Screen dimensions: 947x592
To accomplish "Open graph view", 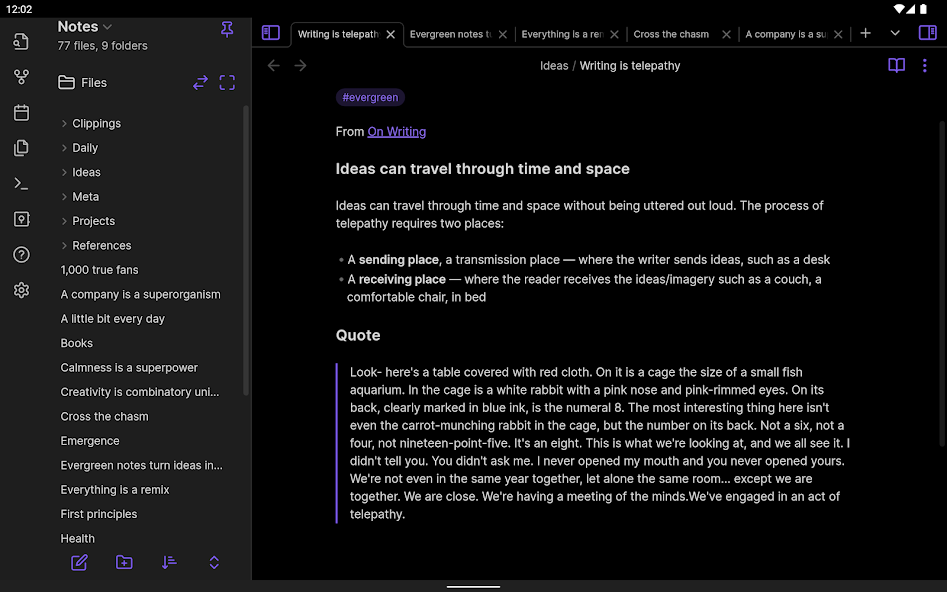I will pos(21,77).
